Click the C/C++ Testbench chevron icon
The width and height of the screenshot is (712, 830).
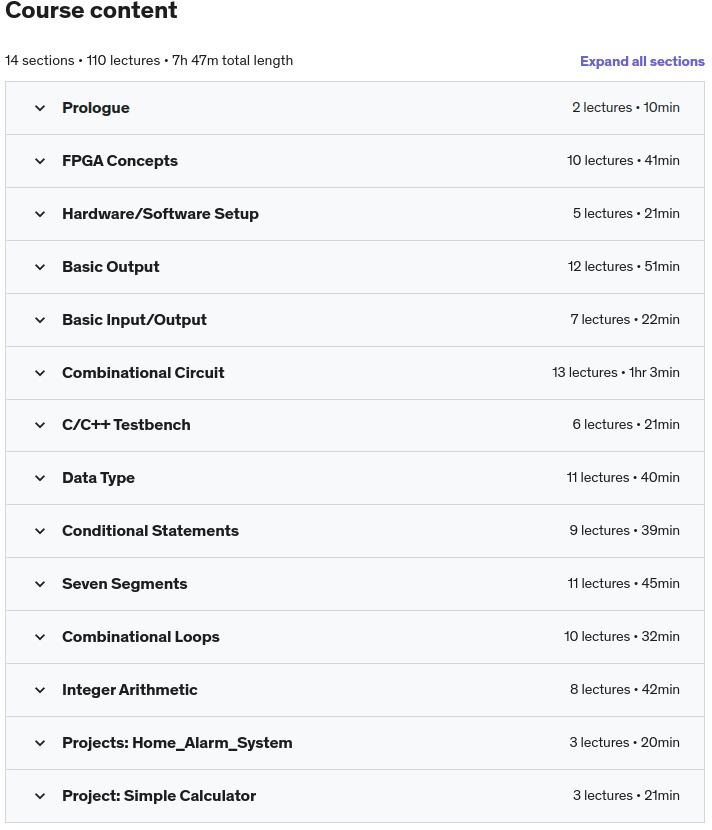(40, 425)
